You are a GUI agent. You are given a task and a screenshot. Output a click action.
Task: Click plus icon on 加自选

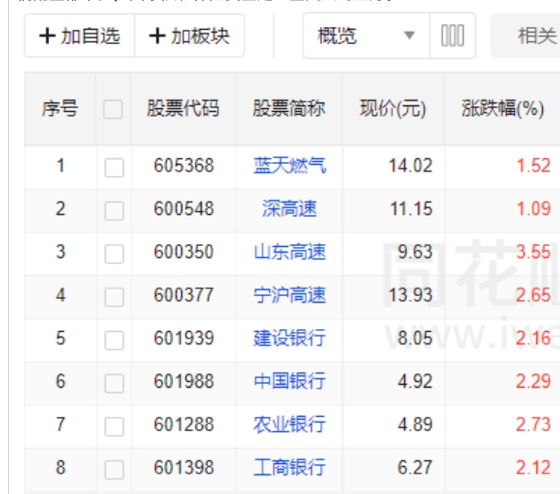(x=47, y=36)
